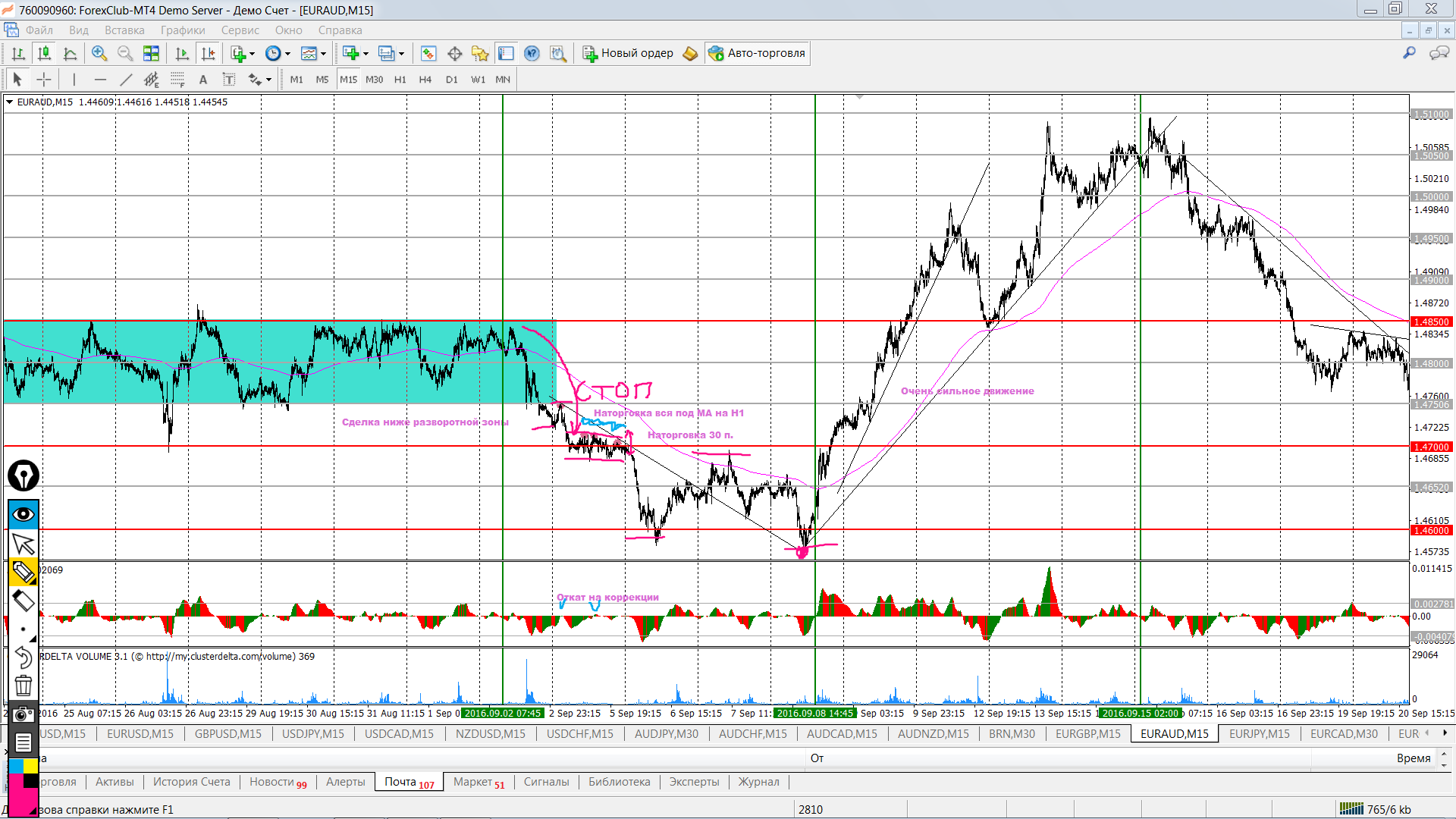Select the horizontal line drawing tool

pos(100,79)
